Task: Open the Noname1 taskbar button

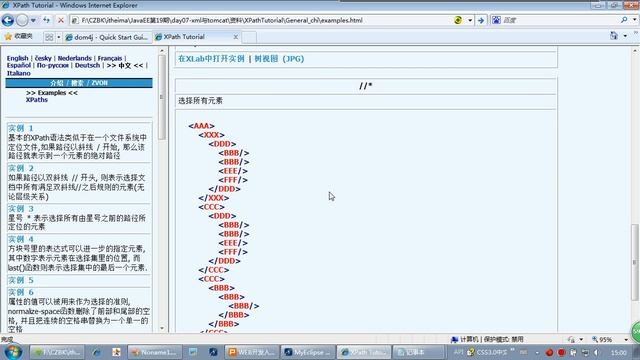Action: point(154,352)
